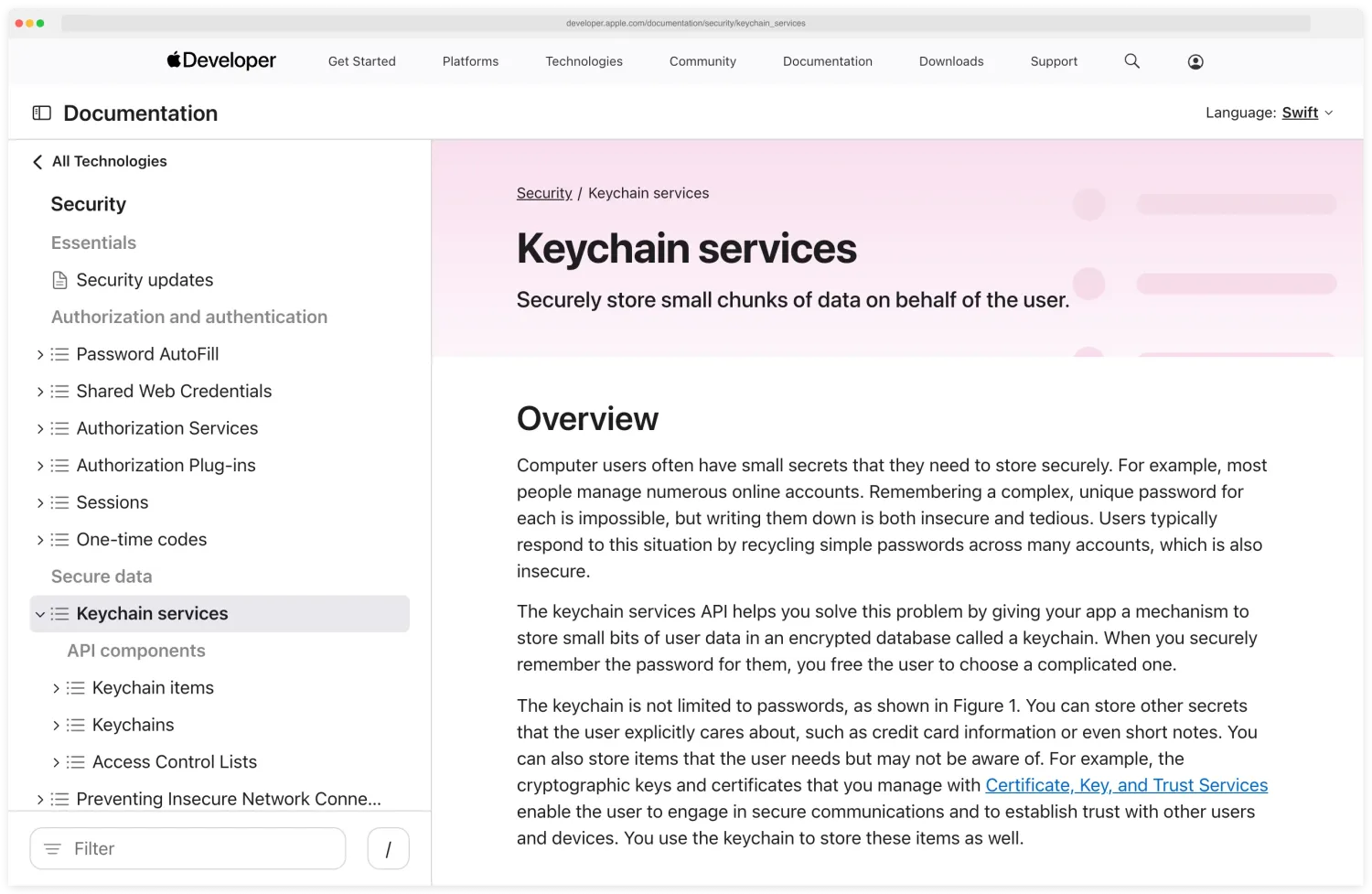Open the Downloads menu
This screenshot has width=1372, height=894.
[951, 61]
